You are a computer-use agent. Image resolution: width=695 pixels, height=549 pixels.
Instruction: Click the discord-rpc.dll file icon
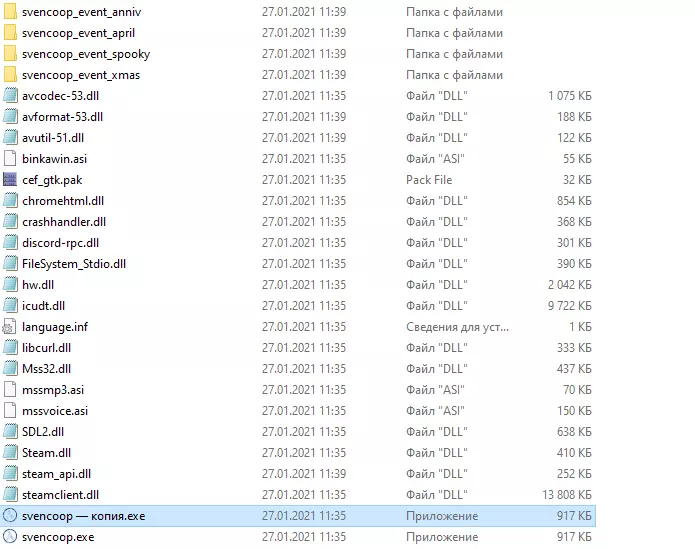[10, 242]
